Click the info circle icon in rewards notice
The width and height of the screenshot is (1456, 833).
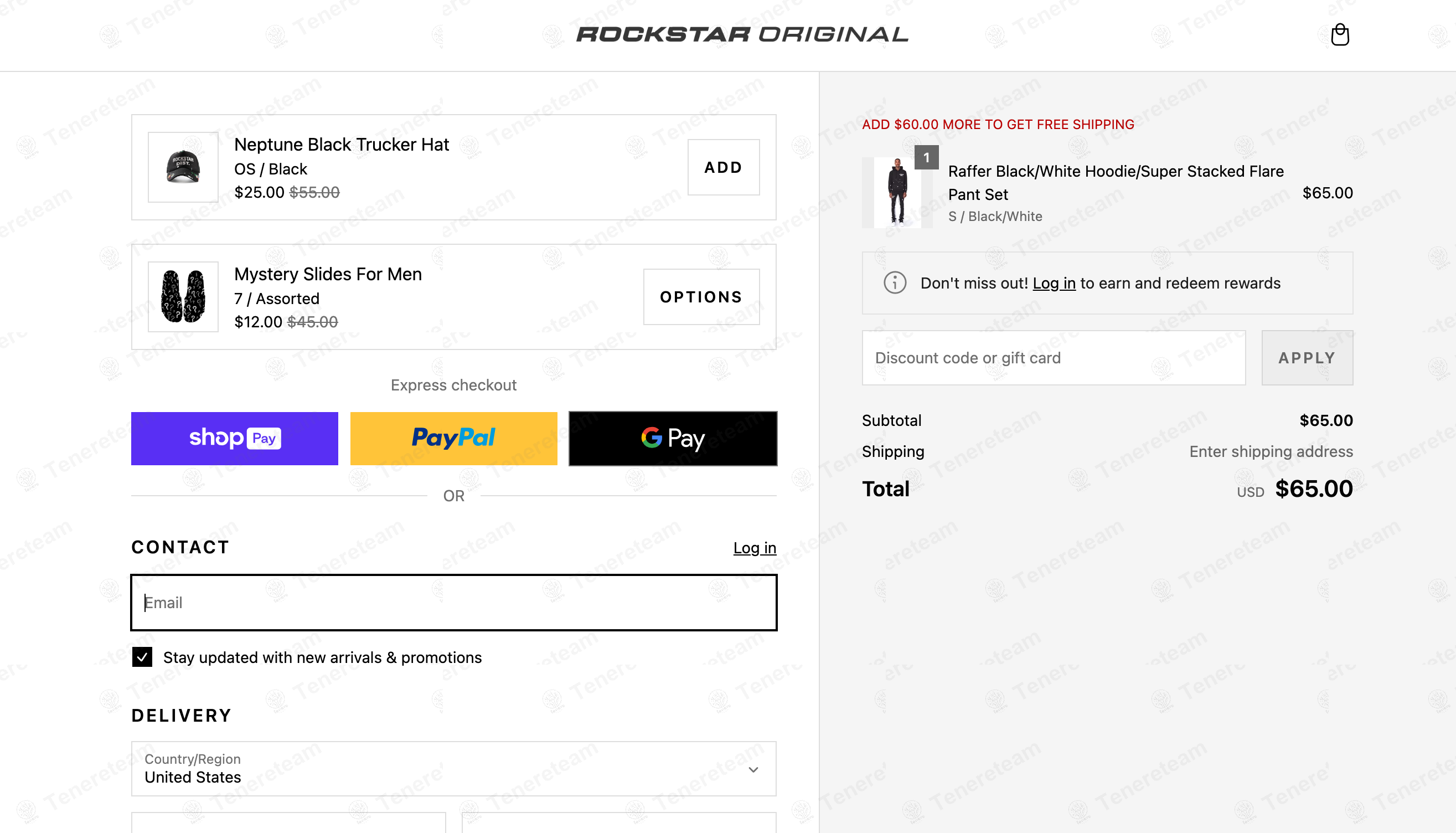tap(895, 282)
